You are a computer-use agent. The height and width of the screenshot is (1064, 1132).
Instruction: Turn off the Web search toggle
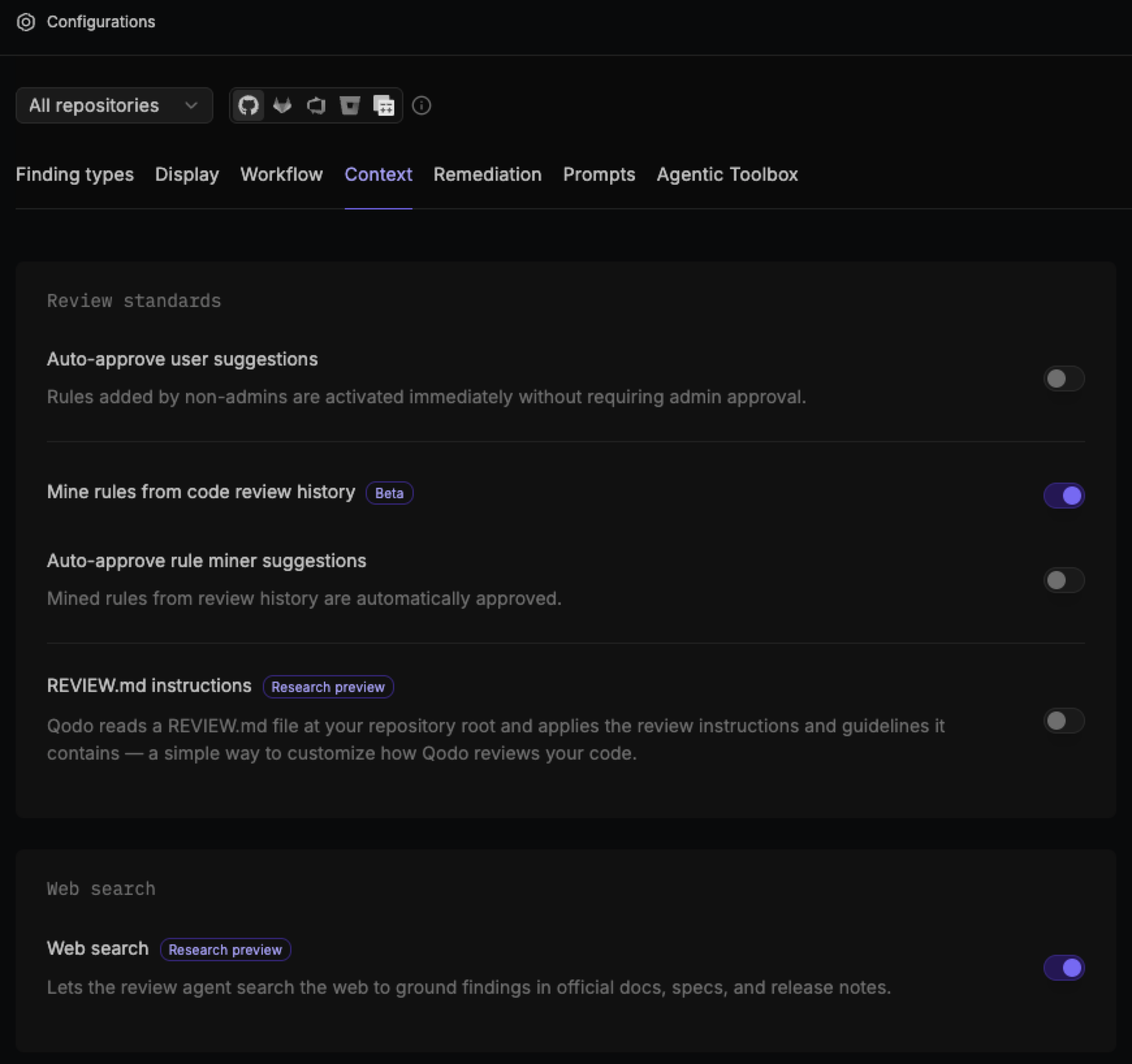click(1064, 968)
